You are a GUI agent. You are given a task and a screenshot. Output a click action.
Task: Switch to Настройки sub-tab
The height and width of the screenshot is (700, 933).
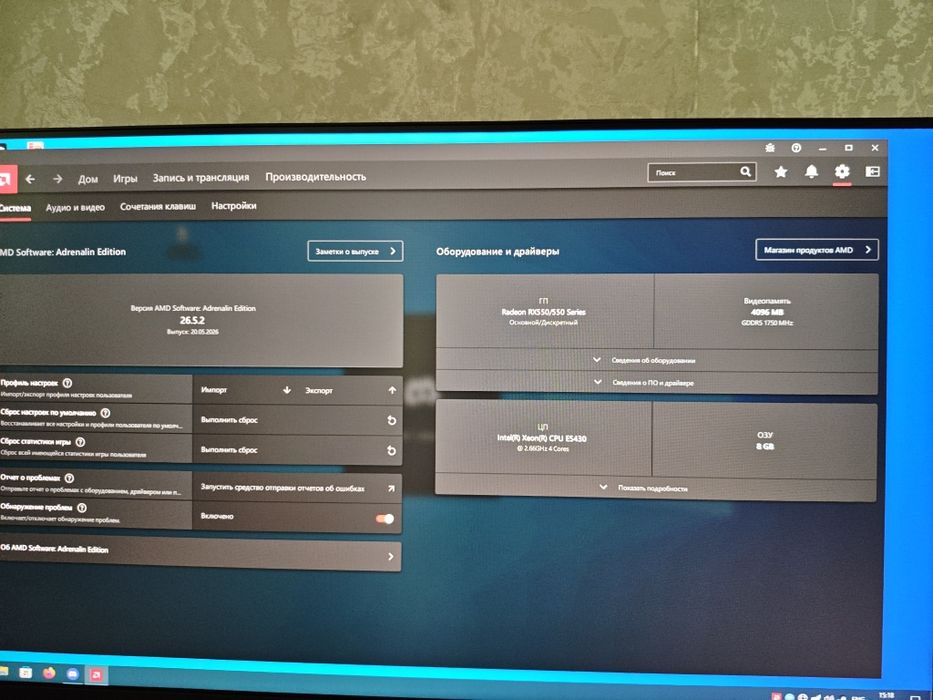click(234, 205)
